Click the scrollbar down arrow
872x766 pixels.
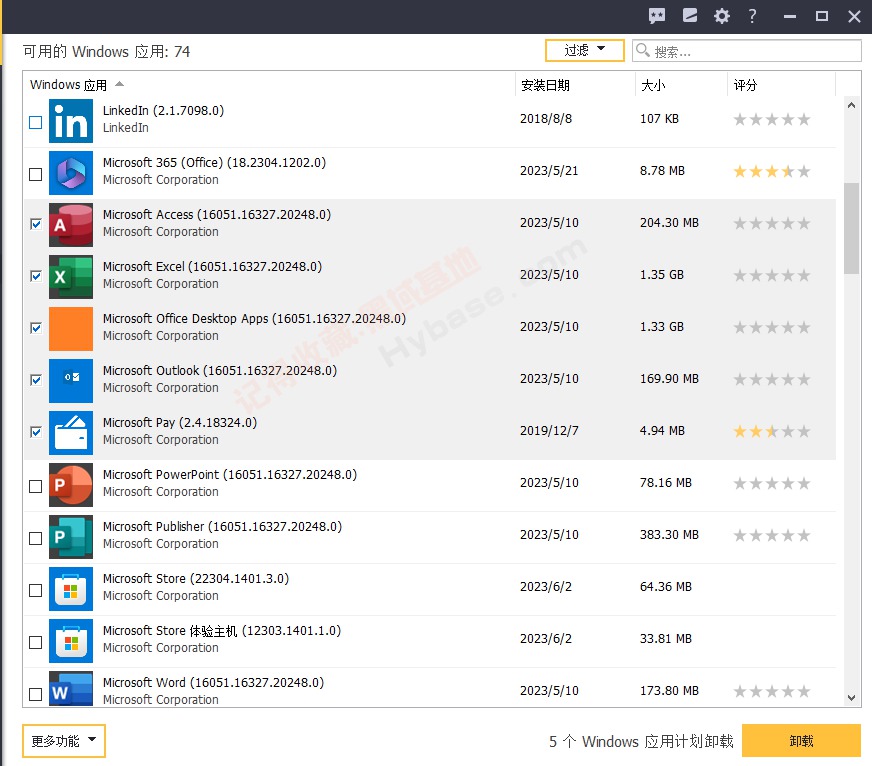tap(851, 698)
